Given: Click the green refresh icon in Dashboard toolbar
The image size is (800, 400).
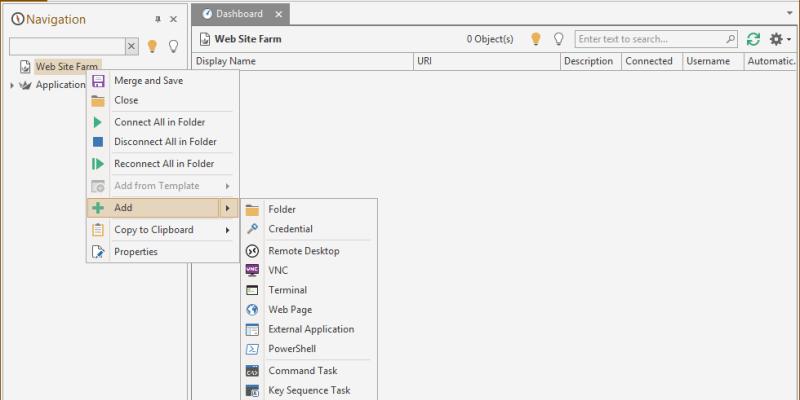Looking at the screenshot, I should click(753, 39).
